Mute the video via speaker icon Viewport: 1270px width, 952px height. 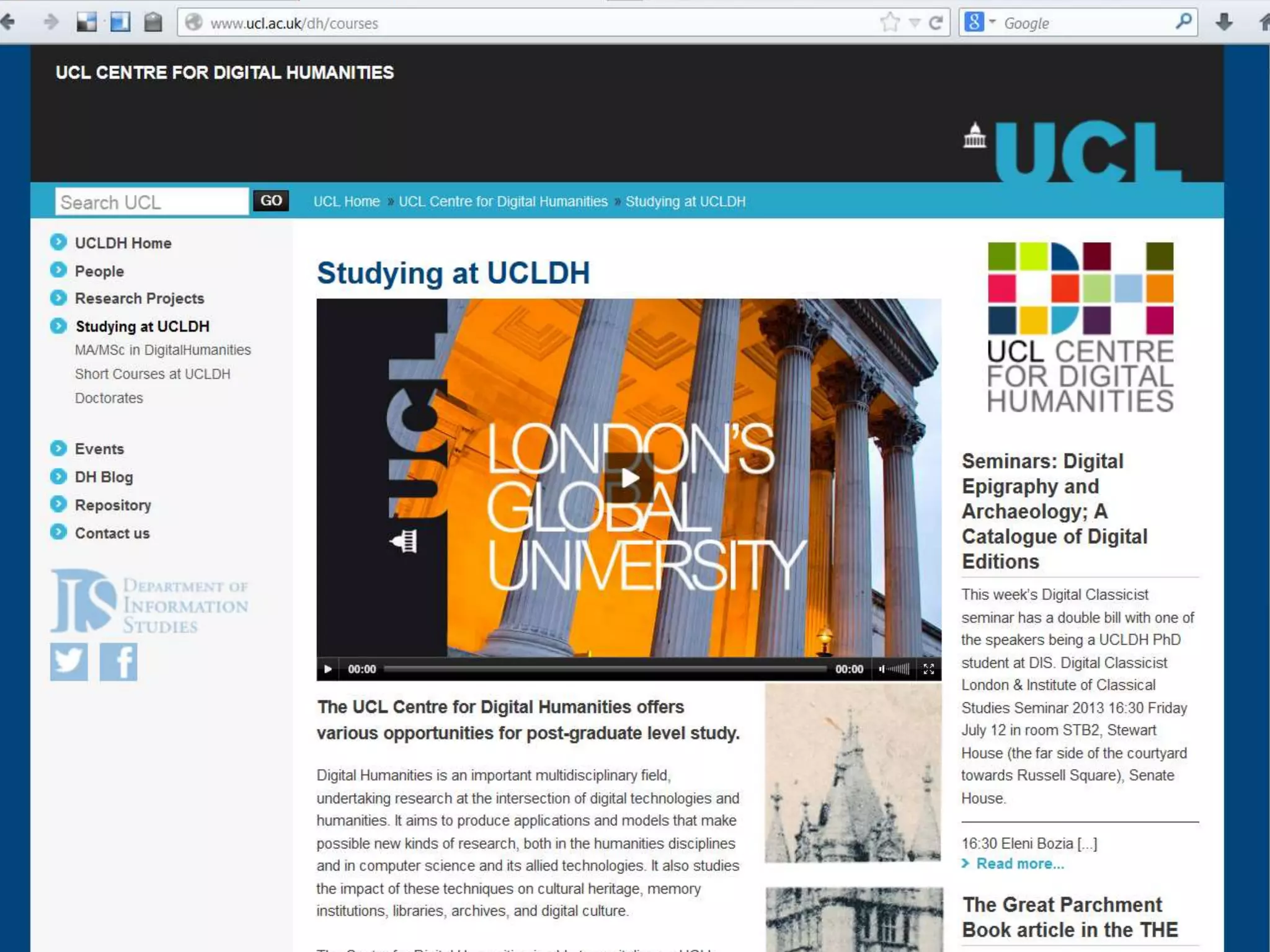[882, 669]
